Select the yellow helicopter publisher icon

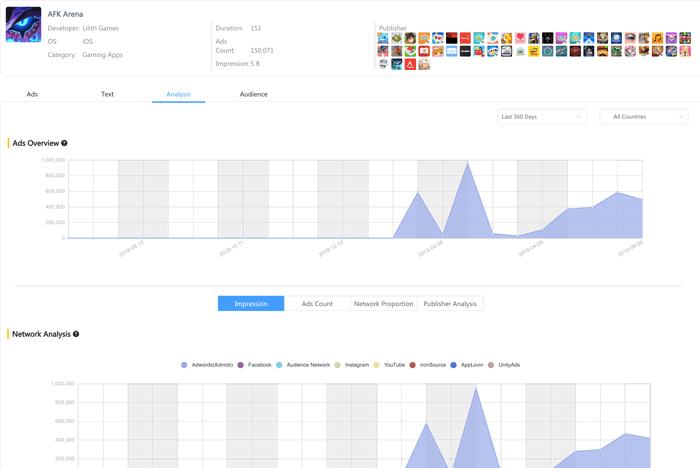(533, 51)
